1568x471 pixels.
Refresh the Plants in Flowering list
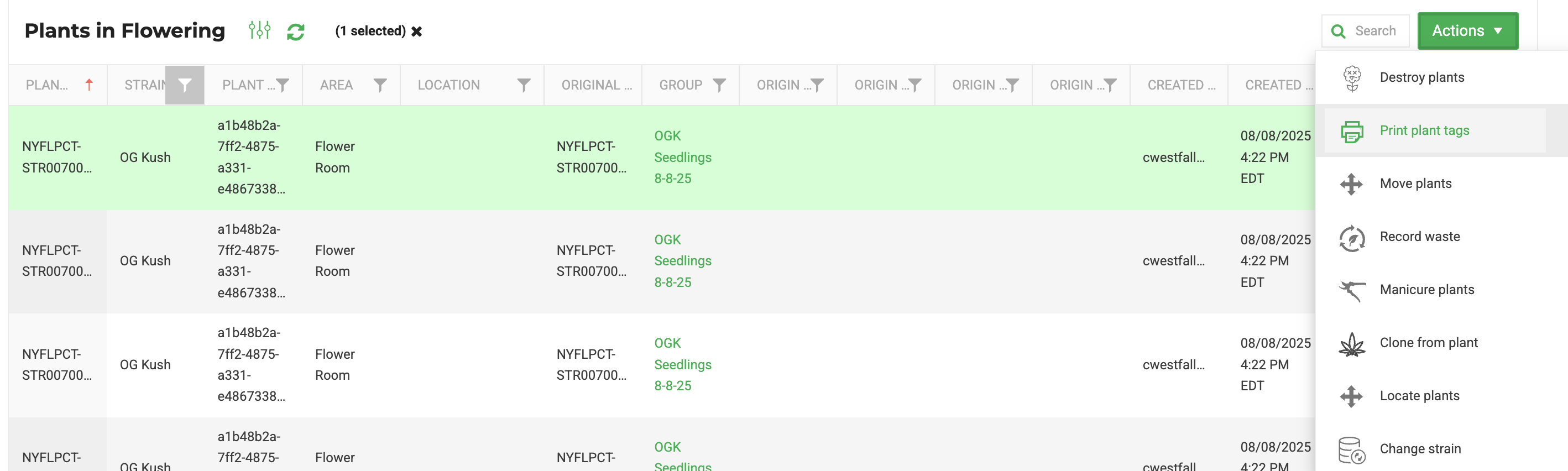point(296,31)
